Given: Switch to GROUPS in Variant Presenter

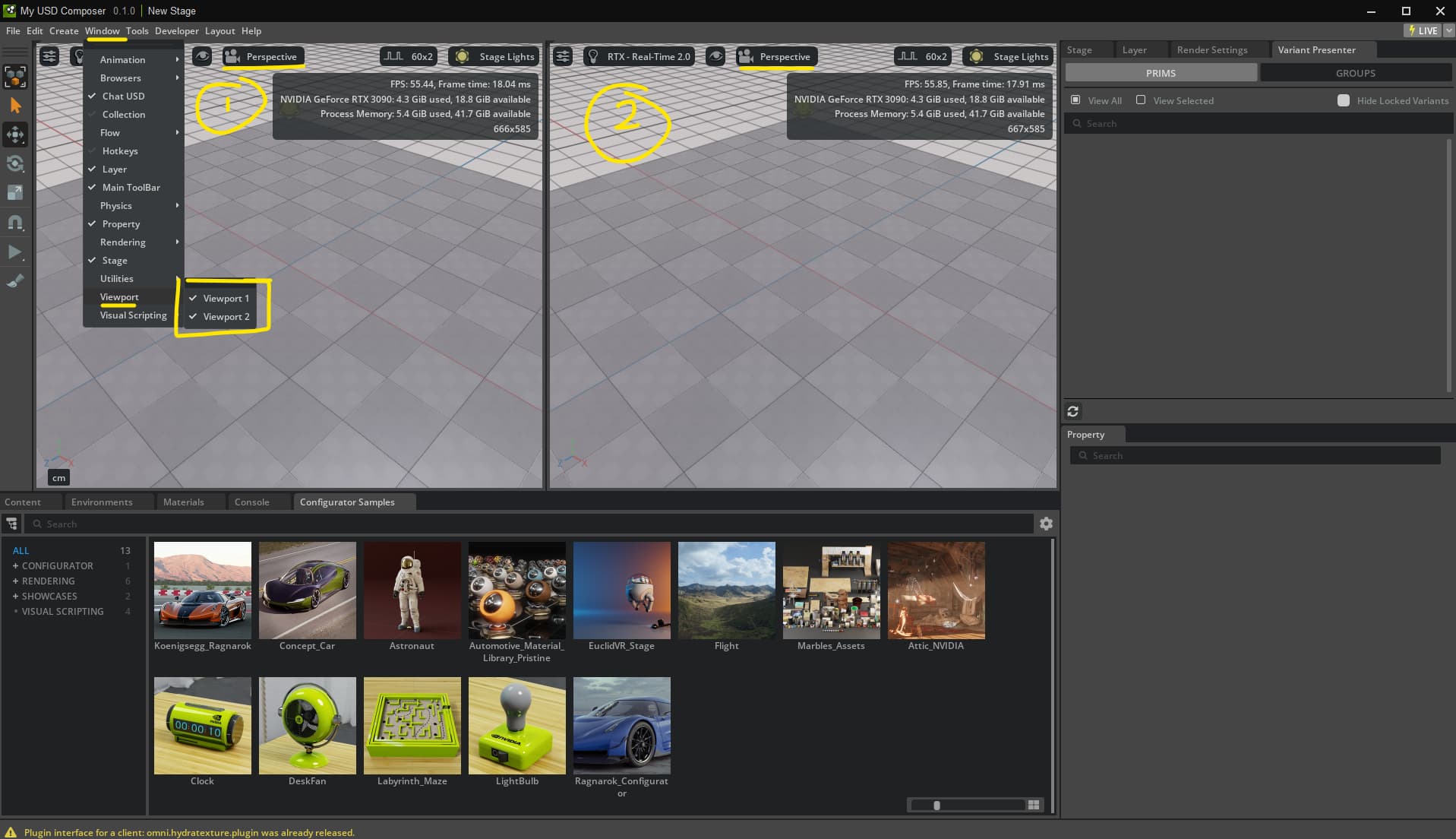Looking at the screenshot, I should point(1355,72).
